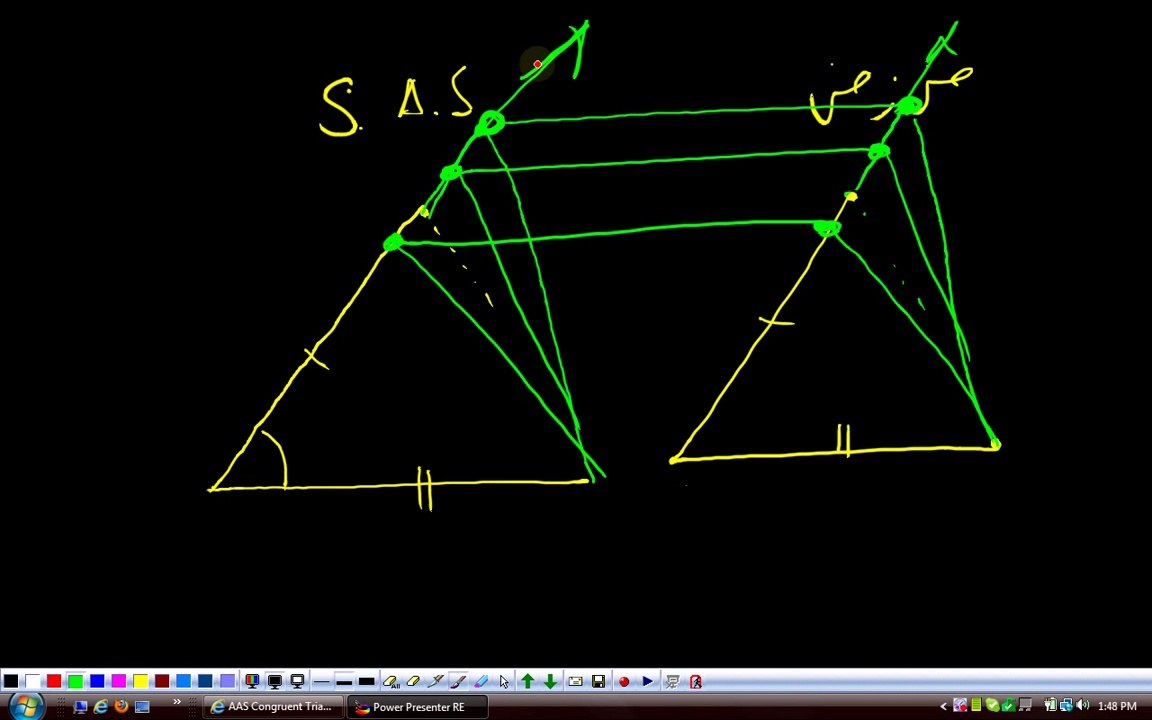Select the navy blue pen color swatch

point(206,681)
